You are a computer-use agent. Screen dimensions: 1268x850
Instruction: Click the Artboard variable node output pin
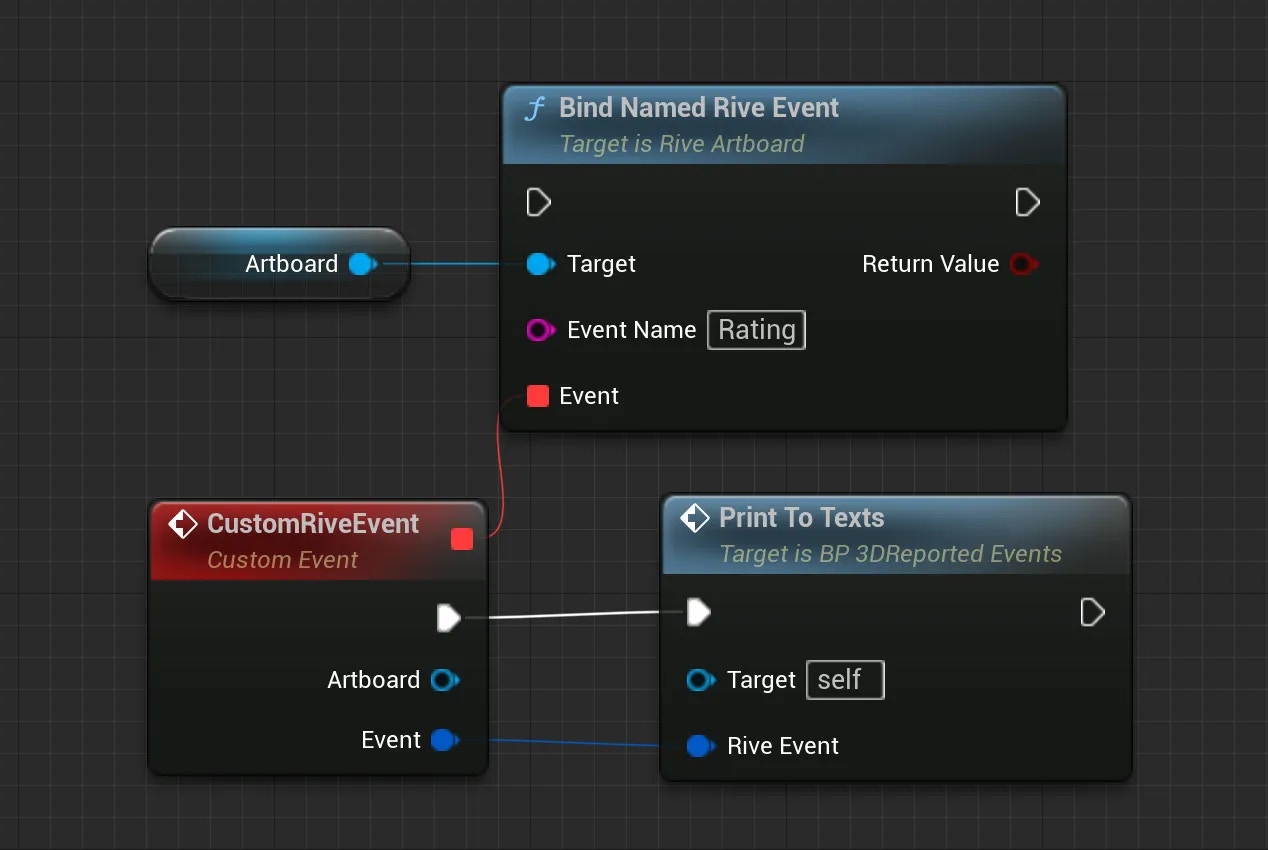(362, 264)
